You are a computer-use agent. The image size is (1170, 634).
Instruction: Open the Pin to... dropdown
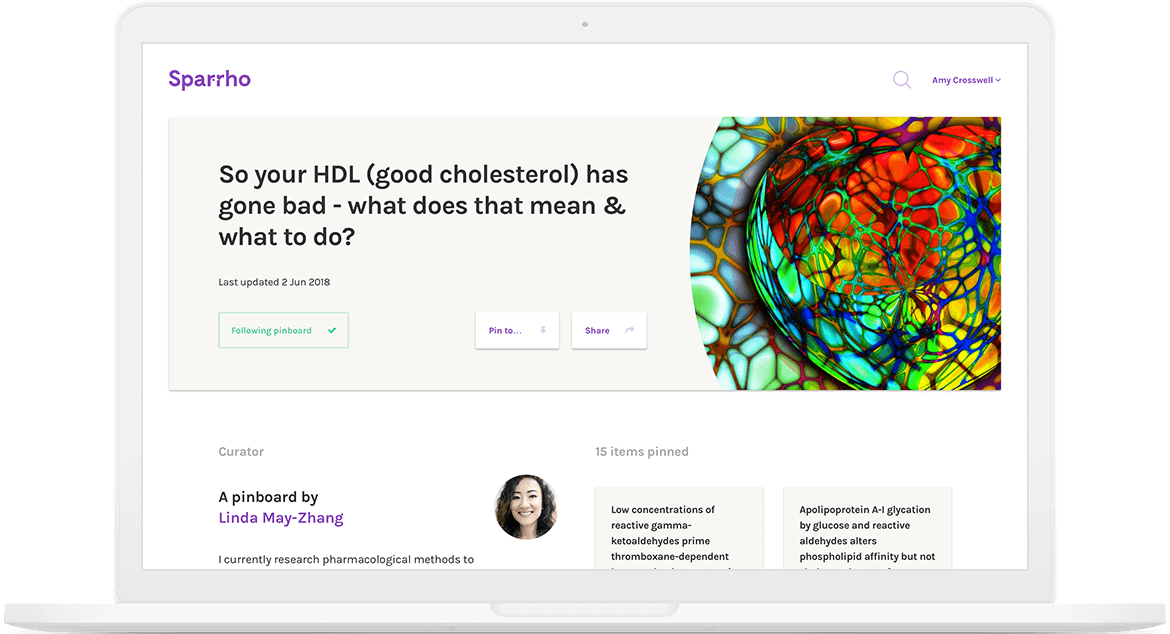(x=516, y=330)
